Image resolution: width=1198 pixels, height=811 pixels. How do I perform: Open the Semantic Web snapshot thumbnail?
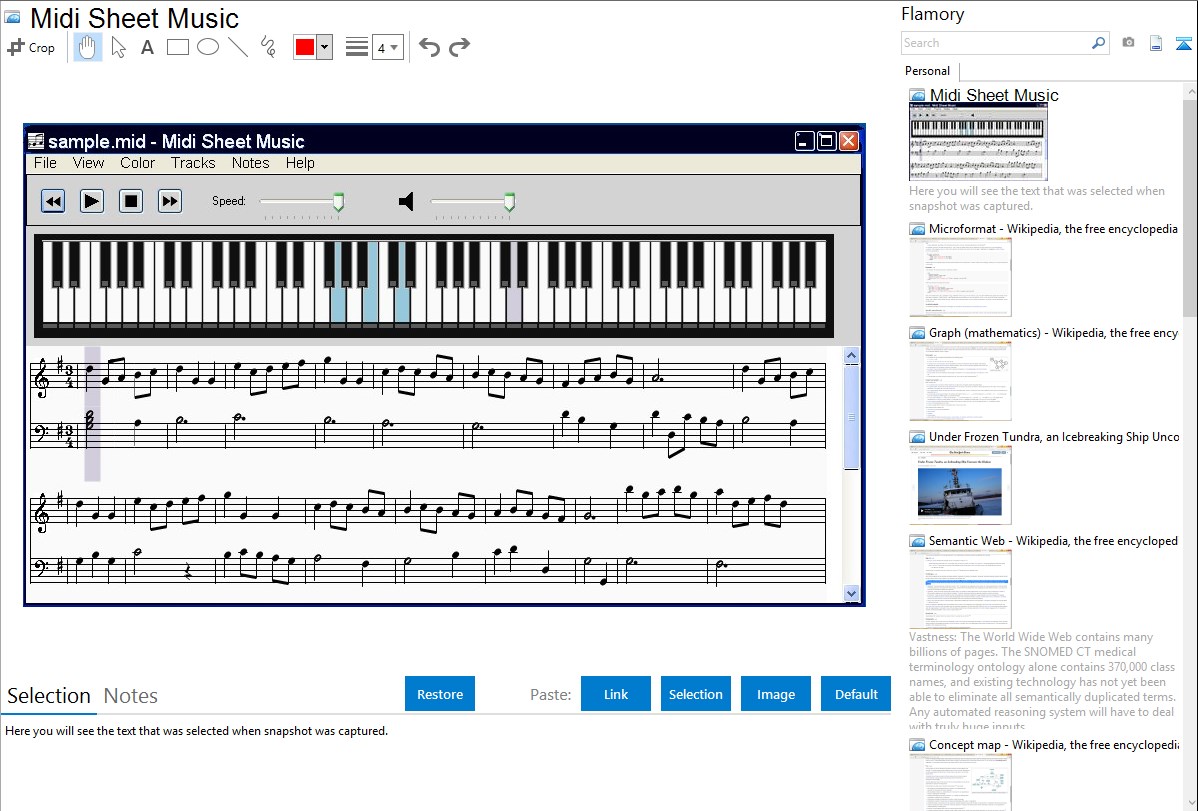click(960, 589)
